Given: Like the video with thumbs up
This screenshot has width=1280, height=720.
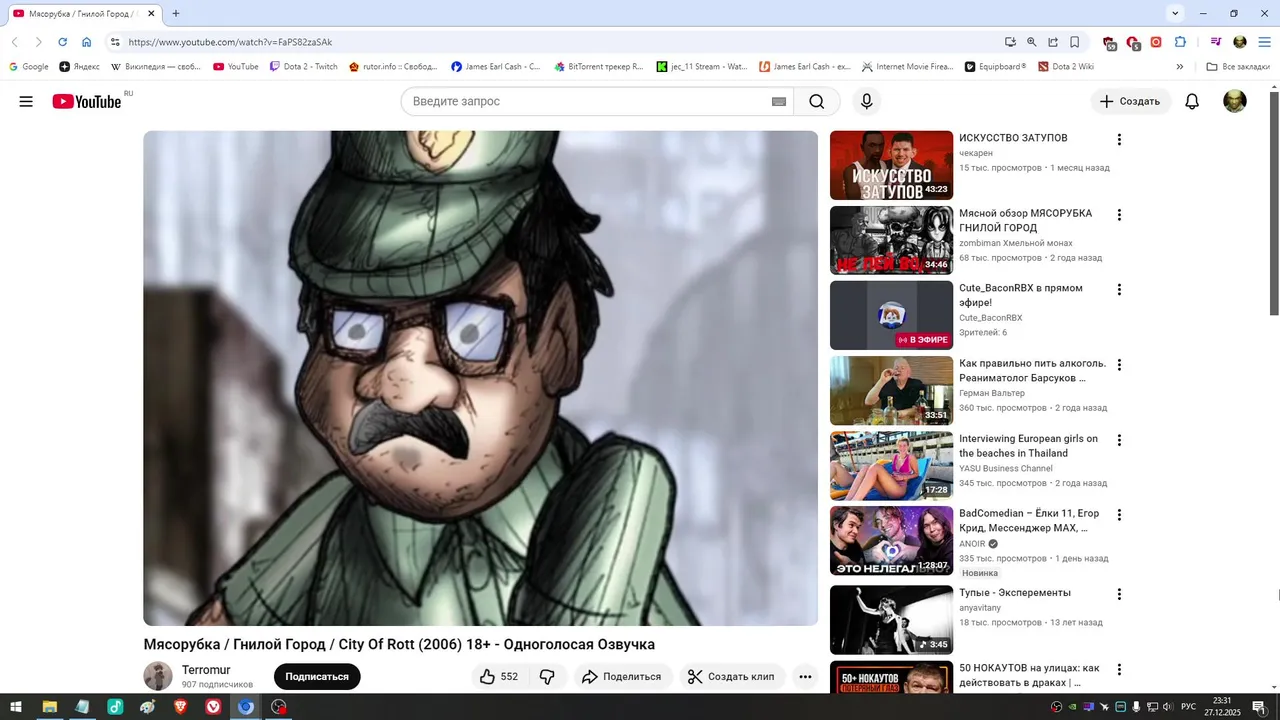Looking at the screenshot, I should click(x=498, y=676).
